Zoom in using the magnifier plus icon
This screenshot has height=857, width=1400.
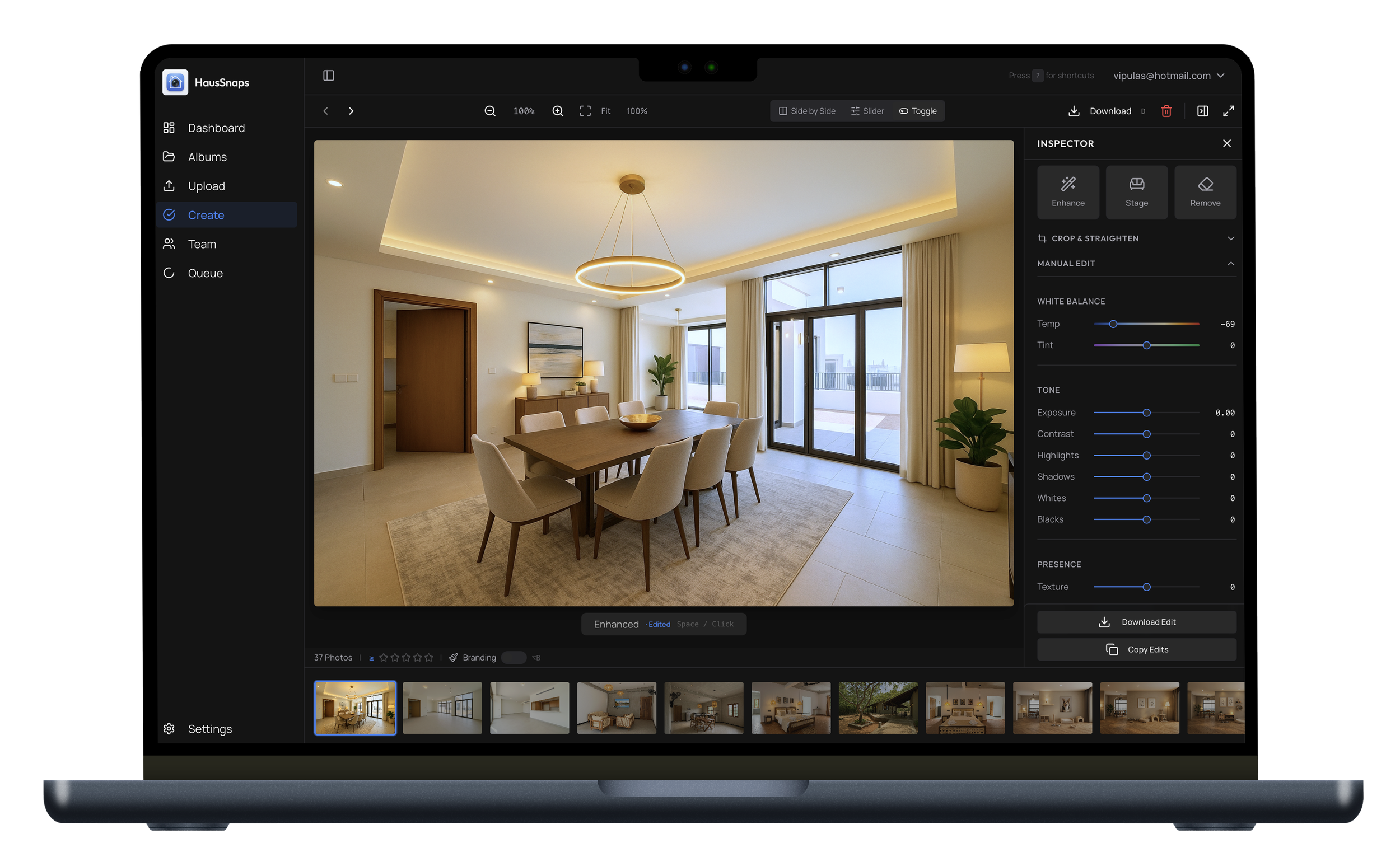[557, 111]
